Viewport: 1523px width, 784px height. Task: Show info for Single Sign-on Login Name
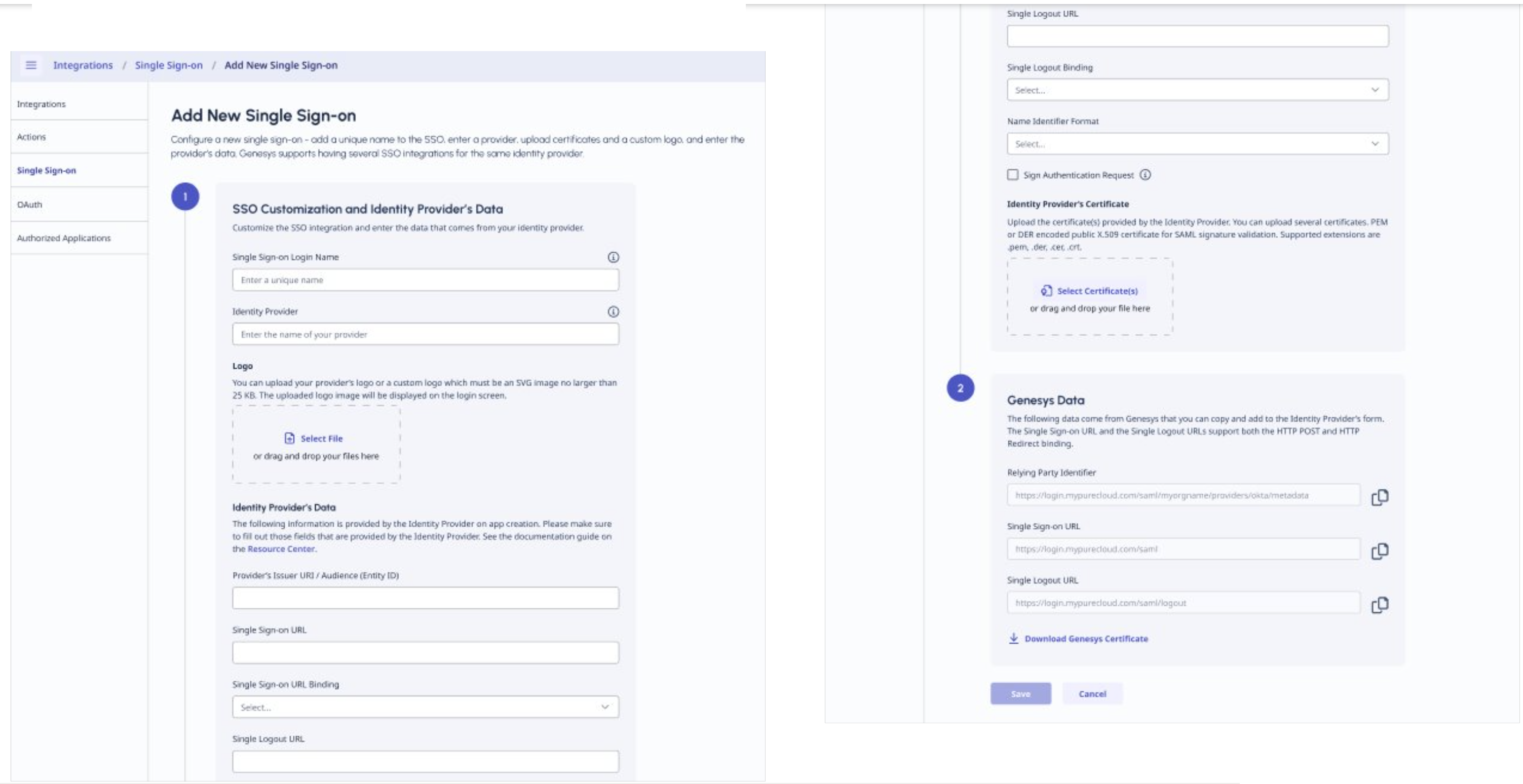pos(613,257)
